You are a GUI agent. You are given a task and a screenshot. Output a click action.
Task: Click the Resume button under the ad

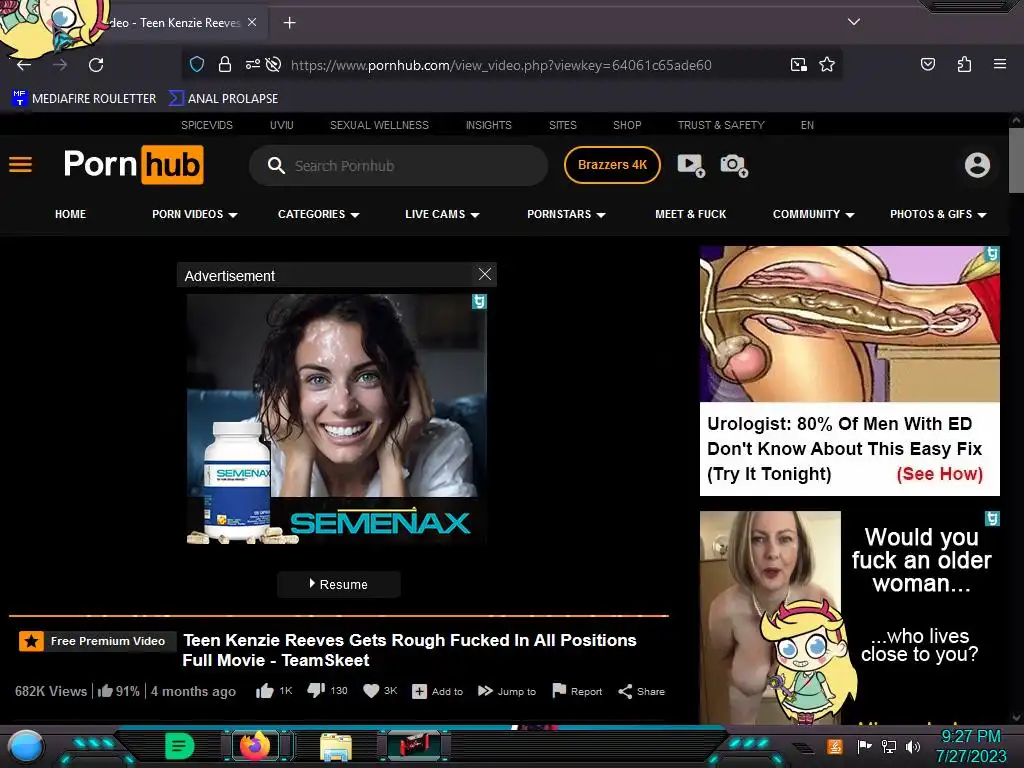coord(338,584)
